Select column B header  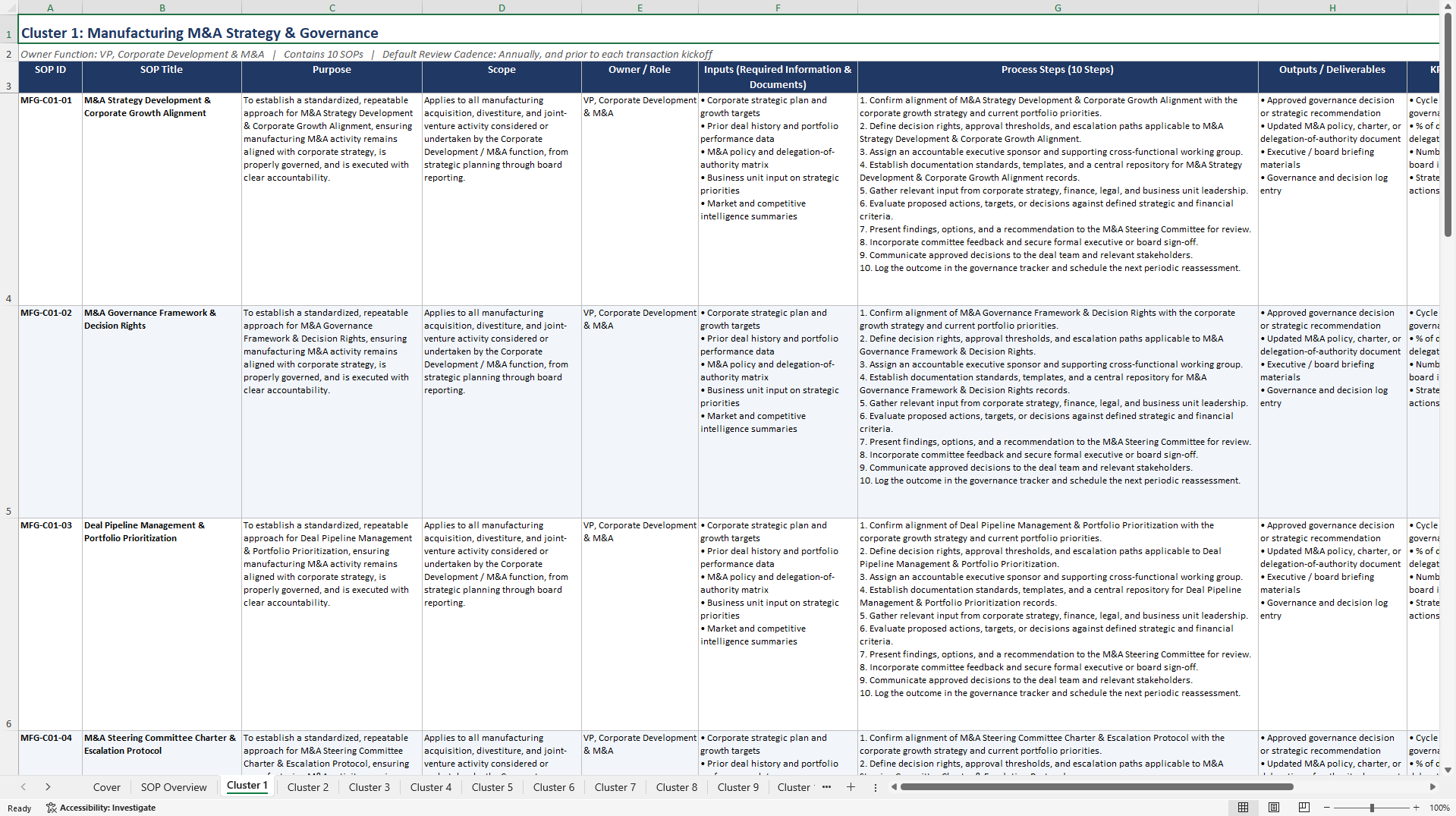[162, 8]
